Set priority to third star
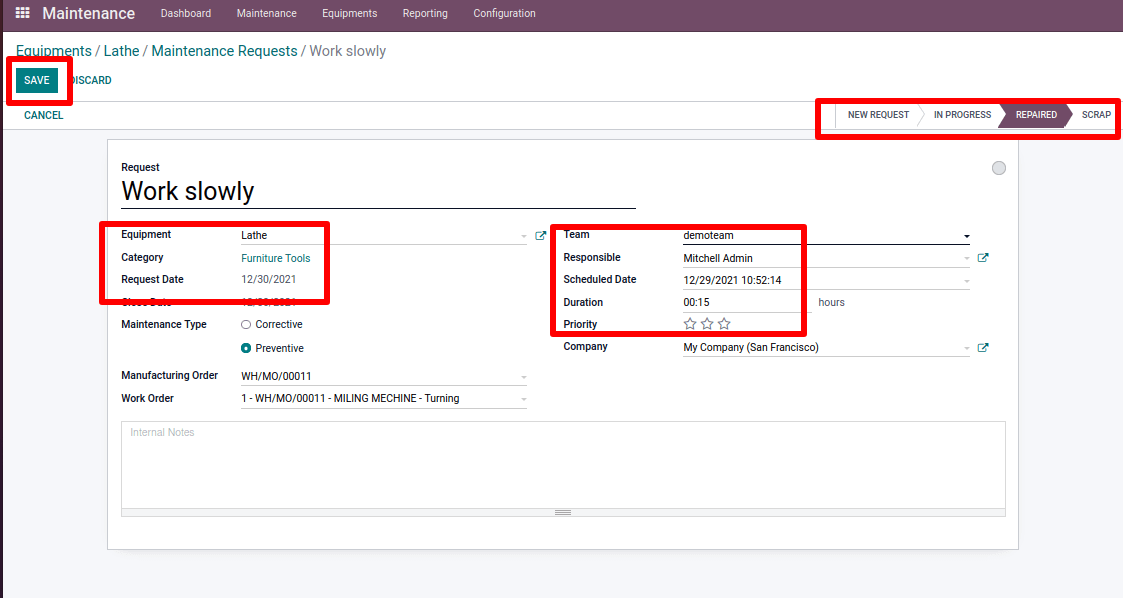Viewport: 1123px width, 598px height. point(724,324)
